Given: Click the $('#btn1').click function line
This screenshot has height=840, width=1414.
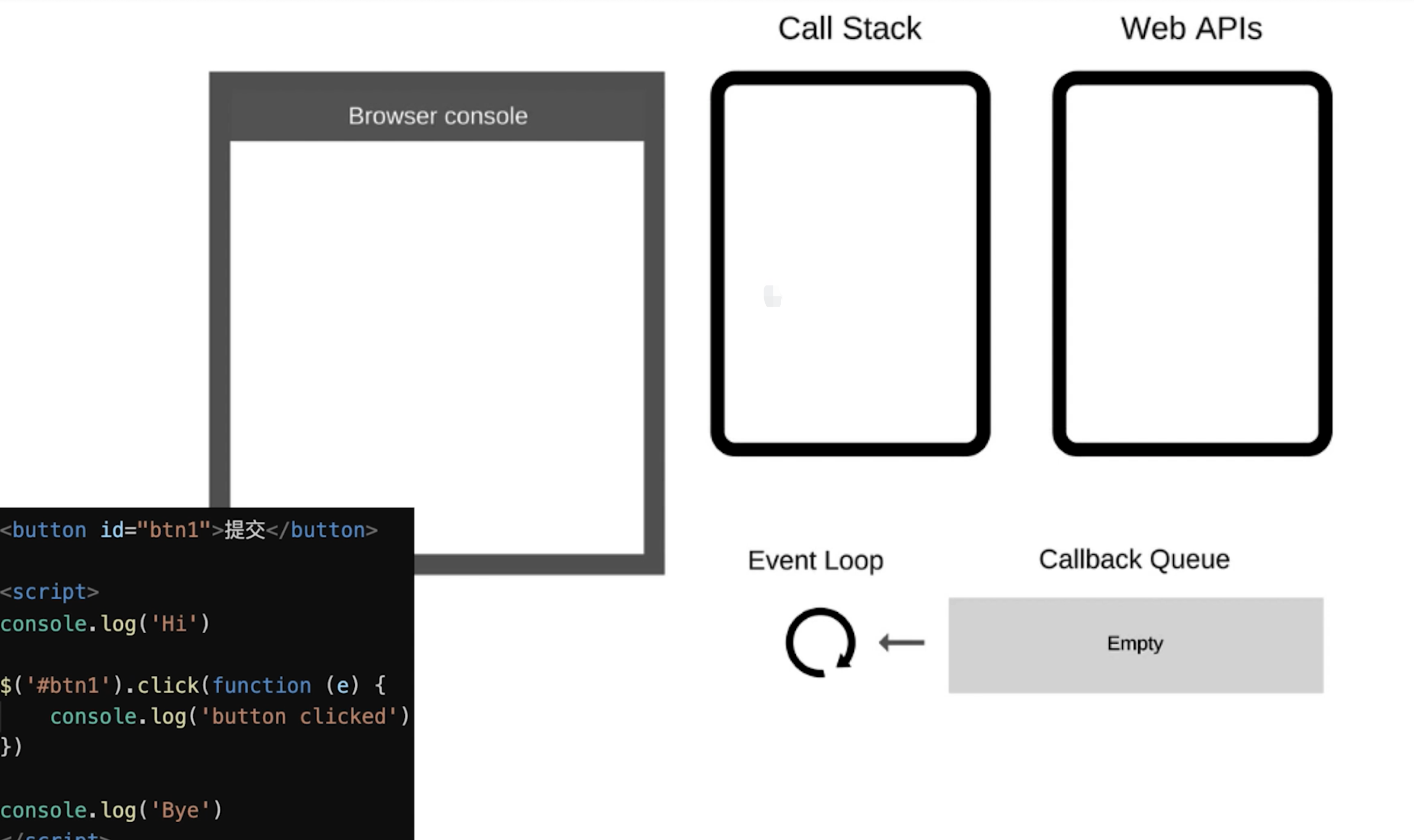Looking at the screenshot, I should pos(192,685).
